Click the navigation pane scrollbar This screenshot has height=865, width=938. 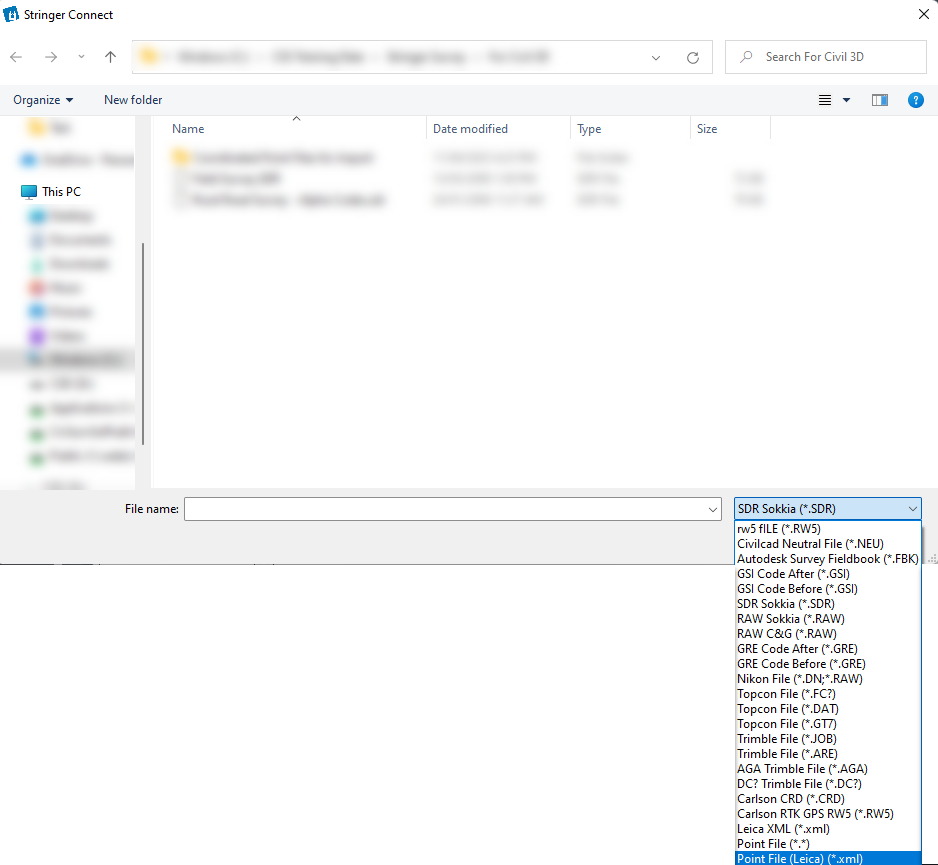click(x=142, y=343)
